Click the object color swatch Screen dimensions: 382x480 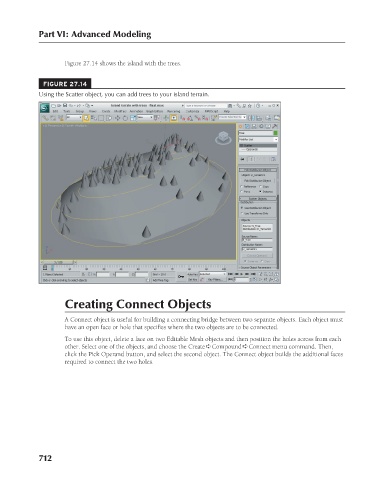pos(275,133)
